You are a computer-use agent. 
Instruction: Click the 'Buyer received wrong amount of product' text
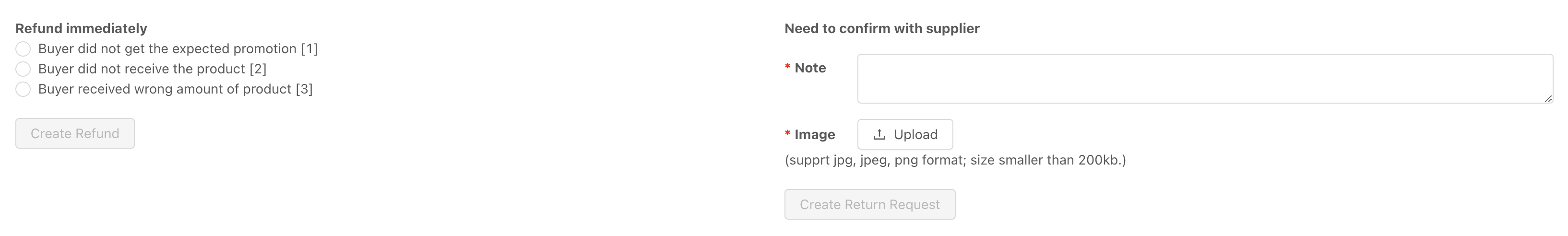click(165, 89)
